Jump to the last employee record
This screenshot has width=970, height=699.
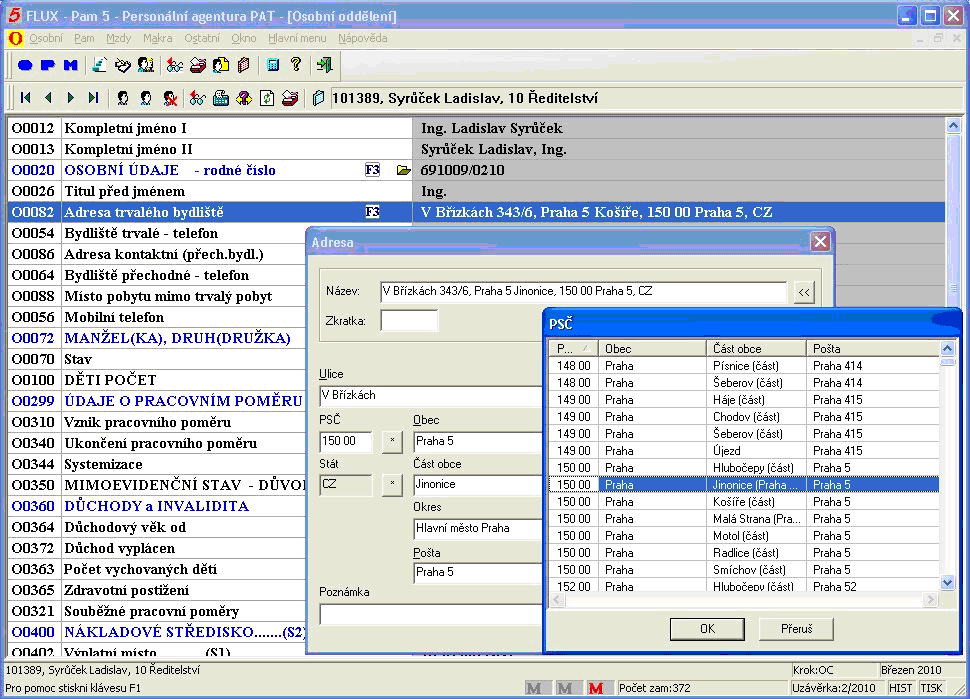click(94, 98)
